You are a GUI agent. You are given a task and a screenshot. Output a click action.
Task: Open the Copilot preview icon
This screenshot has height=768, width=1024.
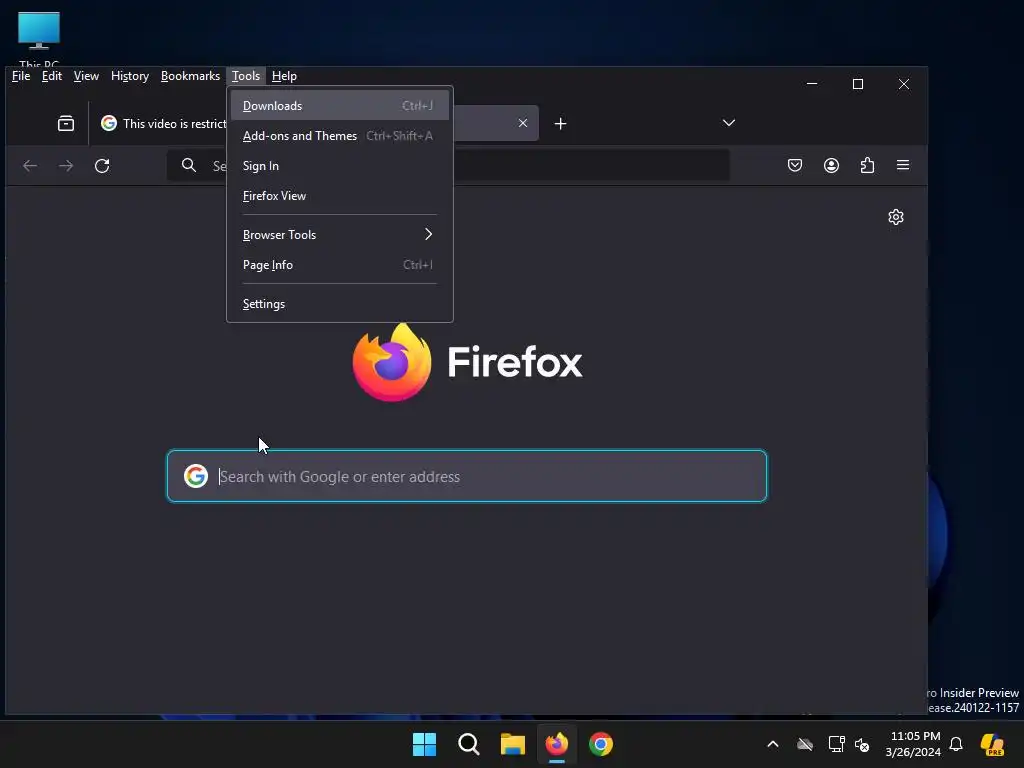(x=992, y=744)
